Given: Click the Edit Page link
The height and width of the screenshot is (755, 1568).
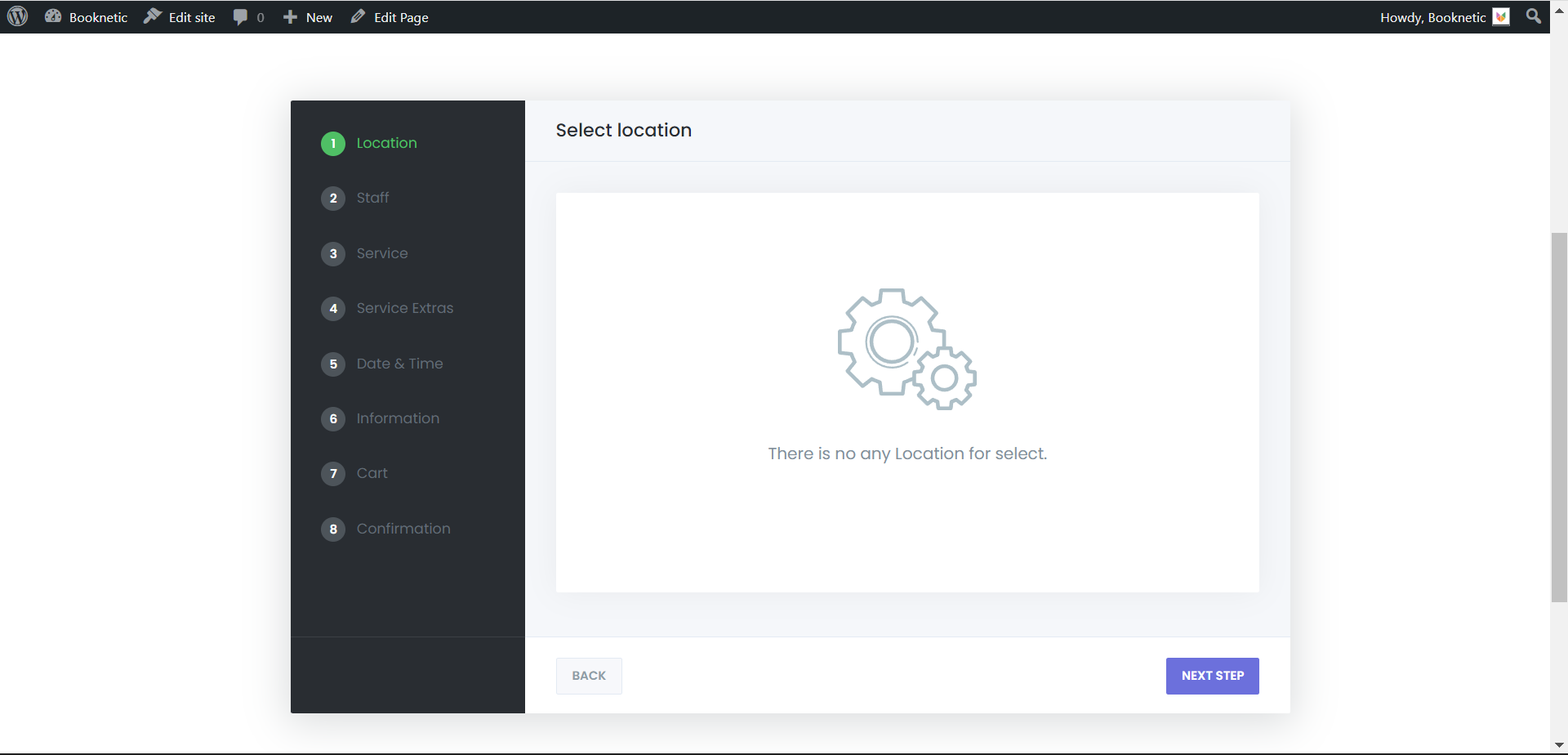Looking at the screenshot, I should 390,17.
